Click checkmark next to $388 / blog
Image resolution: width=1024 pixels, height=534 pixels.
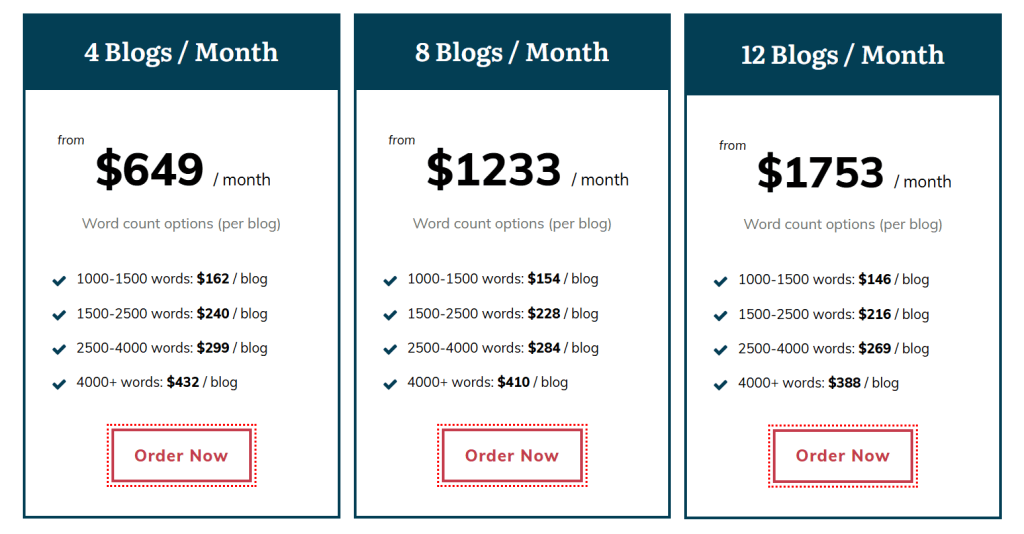720,385
